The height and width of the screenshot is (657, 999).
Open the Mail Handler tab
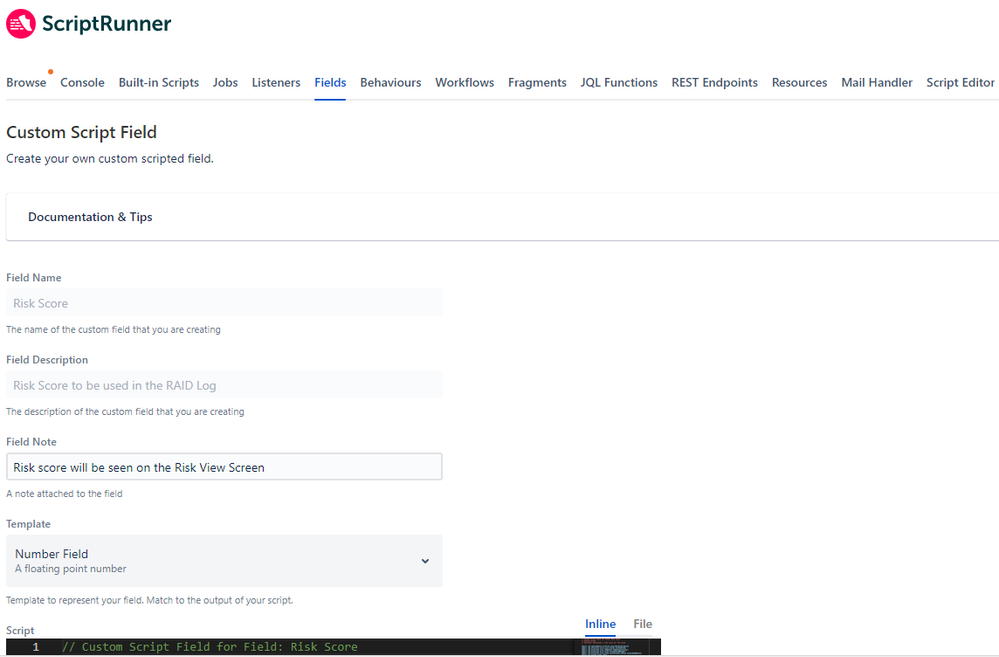click(x=877, y=82)
